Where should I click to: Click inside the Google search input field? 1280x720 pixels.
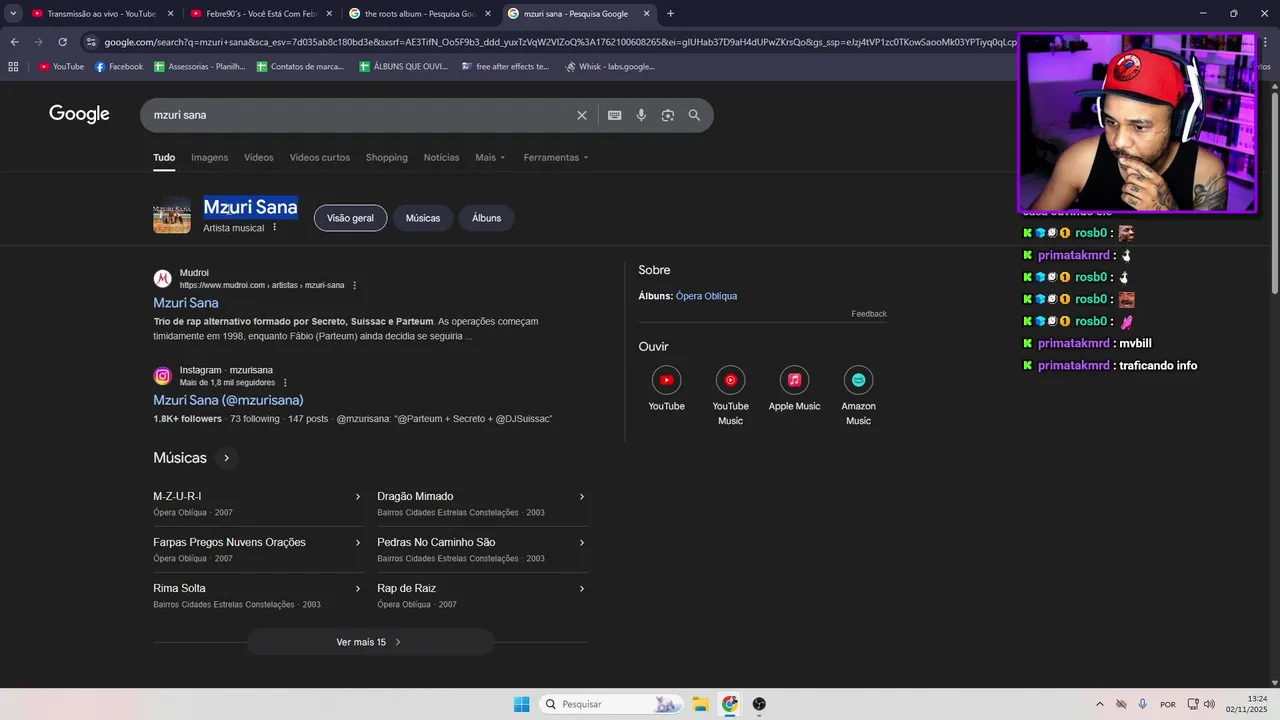pyautogui.click(x=360, y=115)
